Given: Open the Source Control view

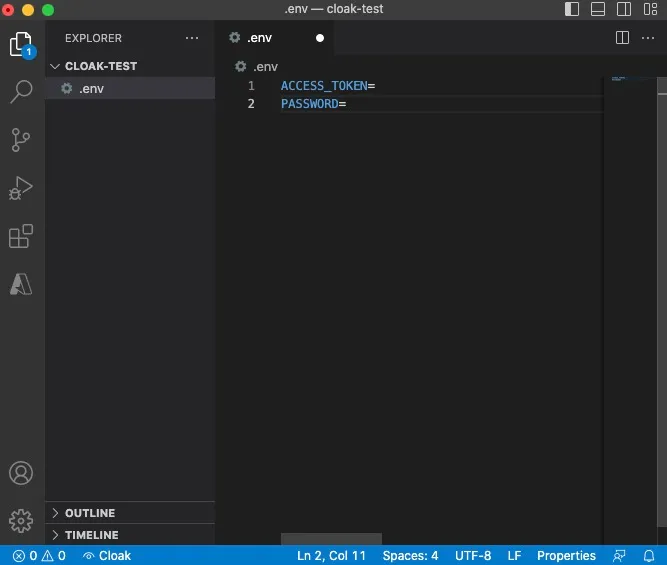Looking at the screenshot, I should click(20, 140).
